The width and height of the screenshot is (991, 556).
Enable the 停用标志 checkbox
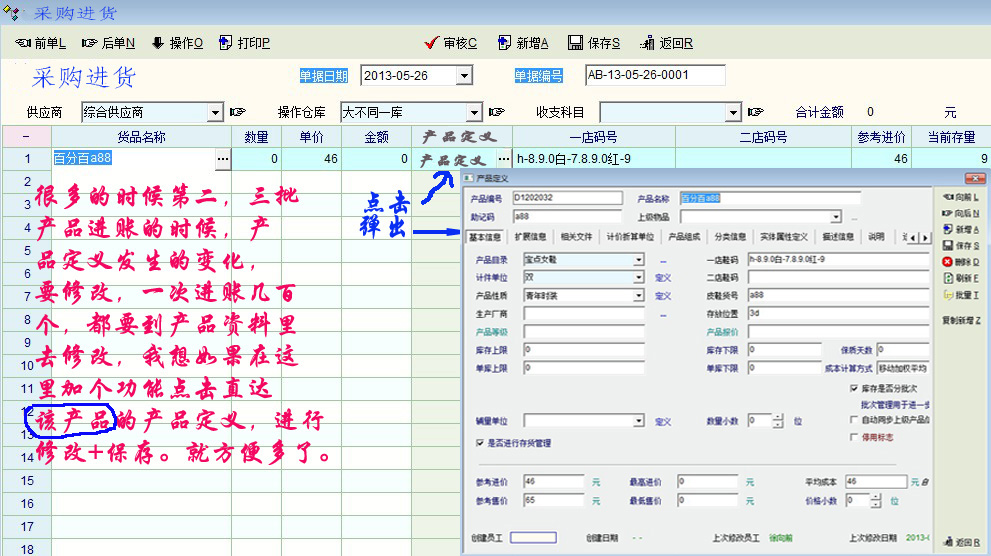pyautogui.click(x=853, y=437)
